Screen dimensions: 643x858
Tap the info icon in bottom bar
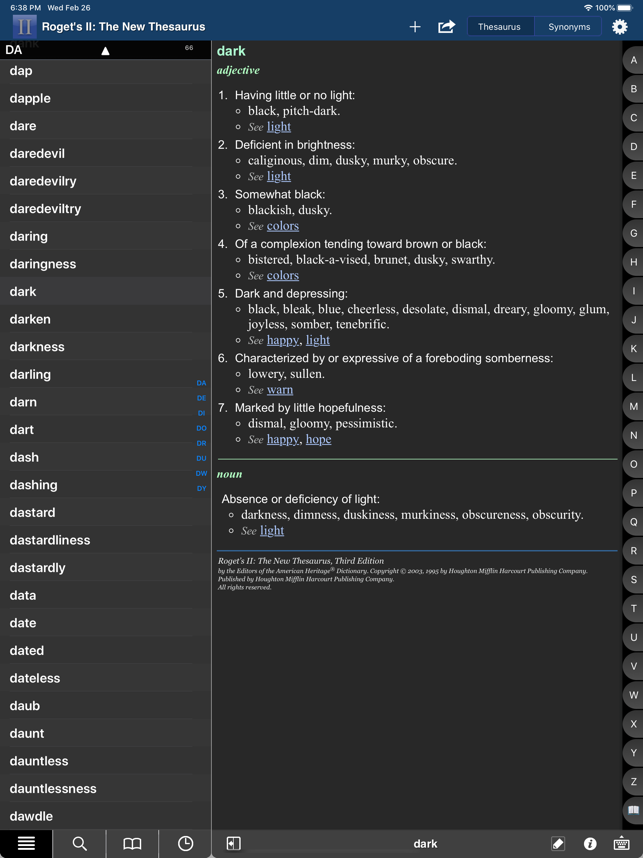click(590, 843)
